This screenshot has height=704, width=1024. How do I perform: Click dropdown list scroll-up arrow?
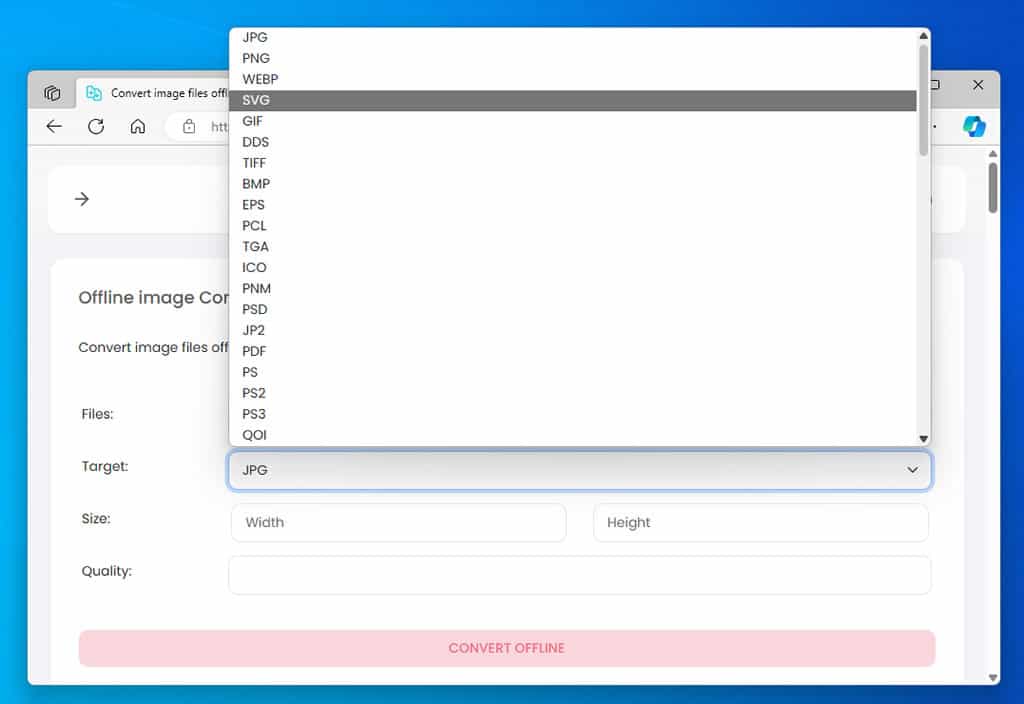pos(923,36)
